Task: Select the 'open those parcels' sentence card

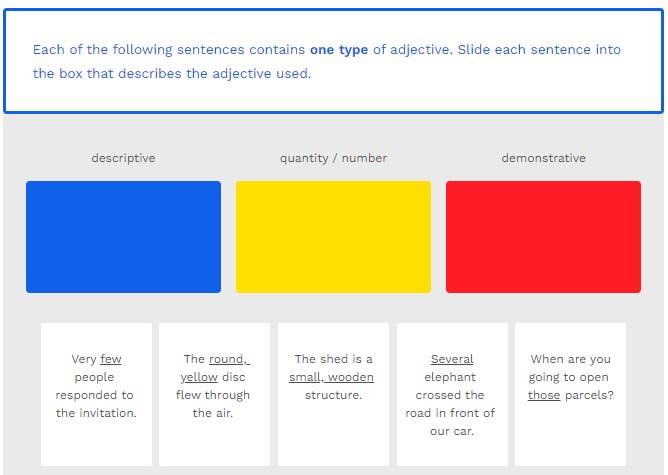Action: [x=570, y=393]
